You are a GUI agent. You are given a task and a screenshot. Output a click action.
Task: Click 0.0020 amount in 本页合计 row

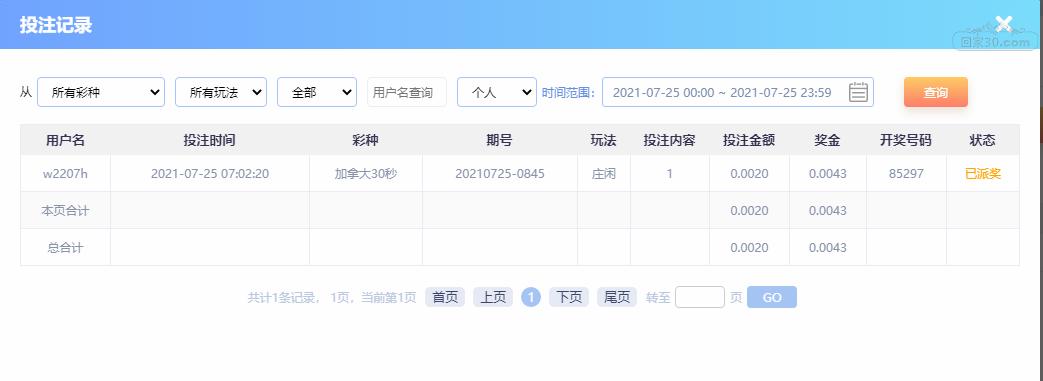pos(749,211)
